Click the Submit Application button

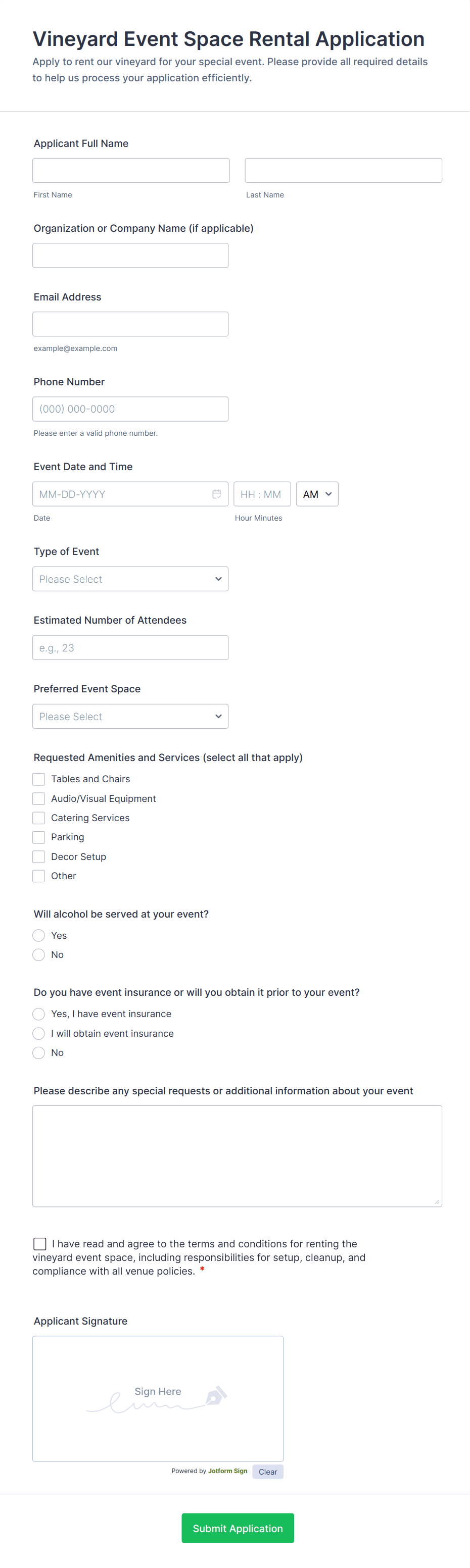click(x=238, y=1528)
